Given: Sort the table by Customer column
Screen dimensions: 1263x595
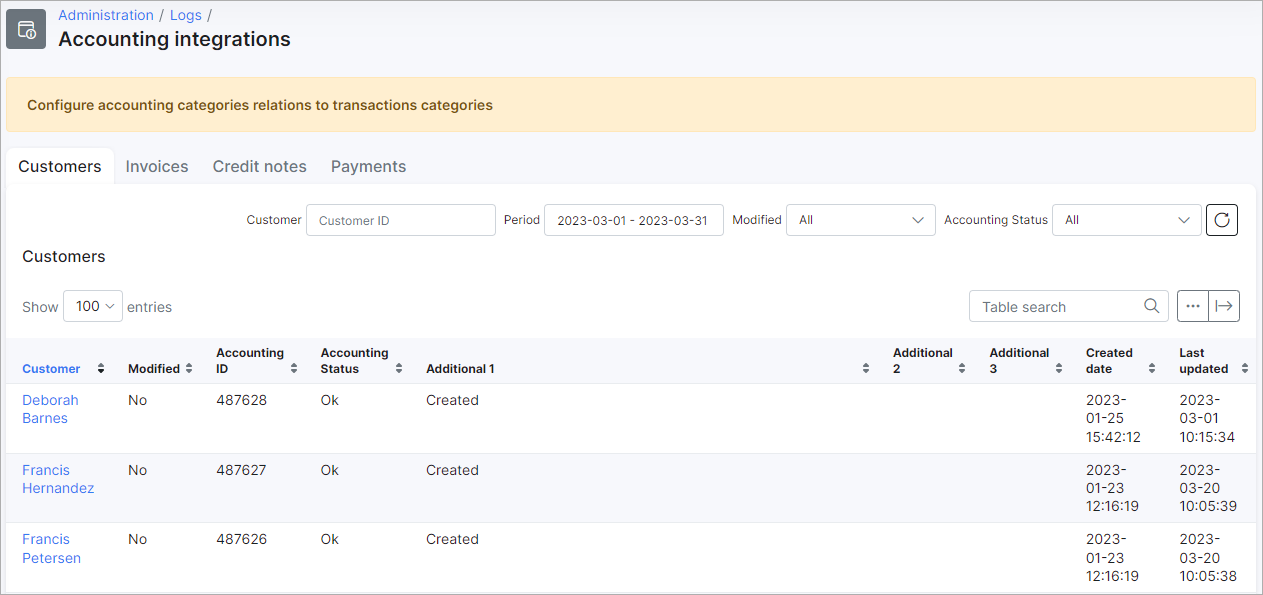Looking at the screenshot, I should (x=100, y=368).
